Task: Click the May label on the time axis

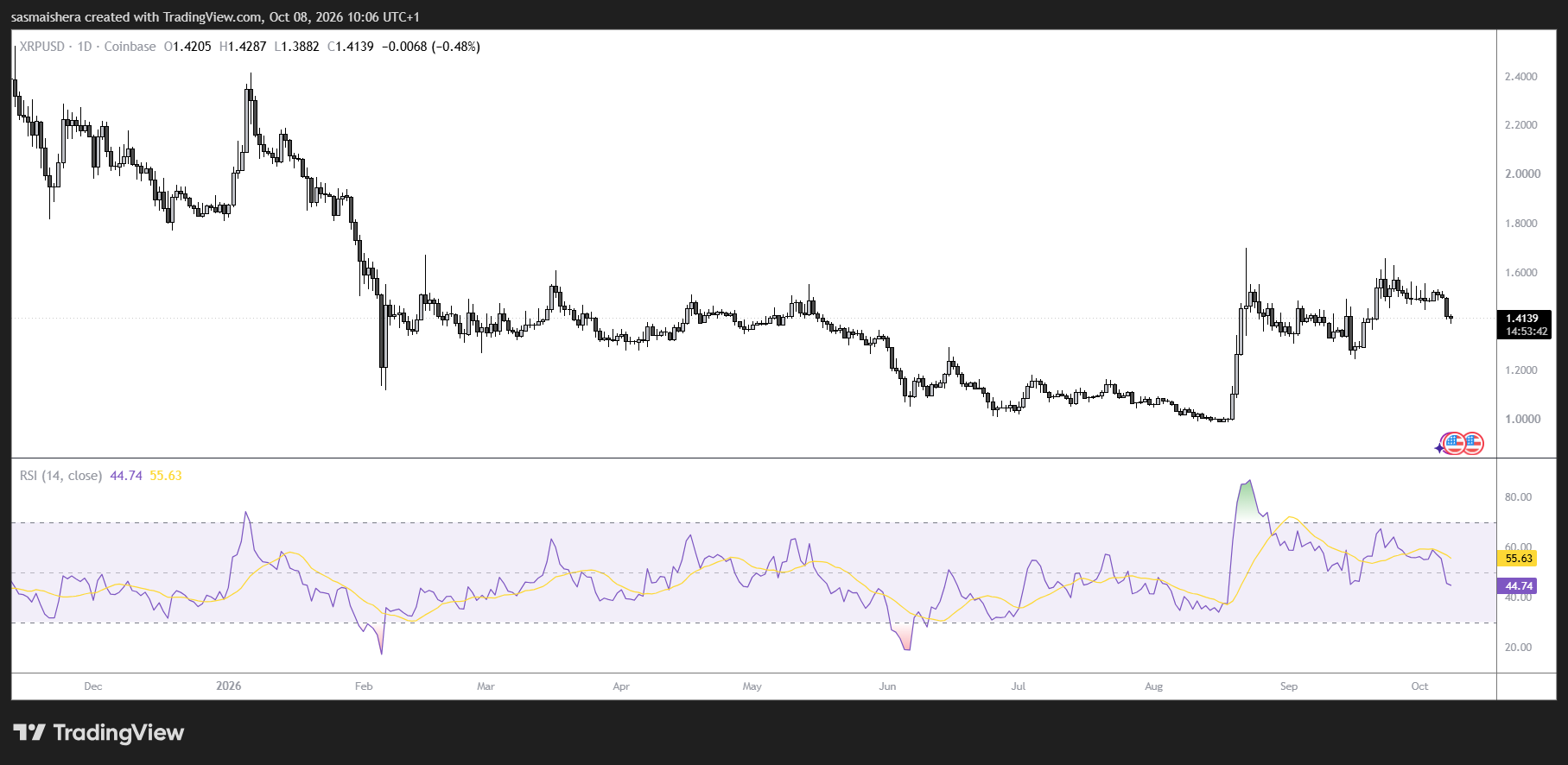Action: click(x=752, y=686)
